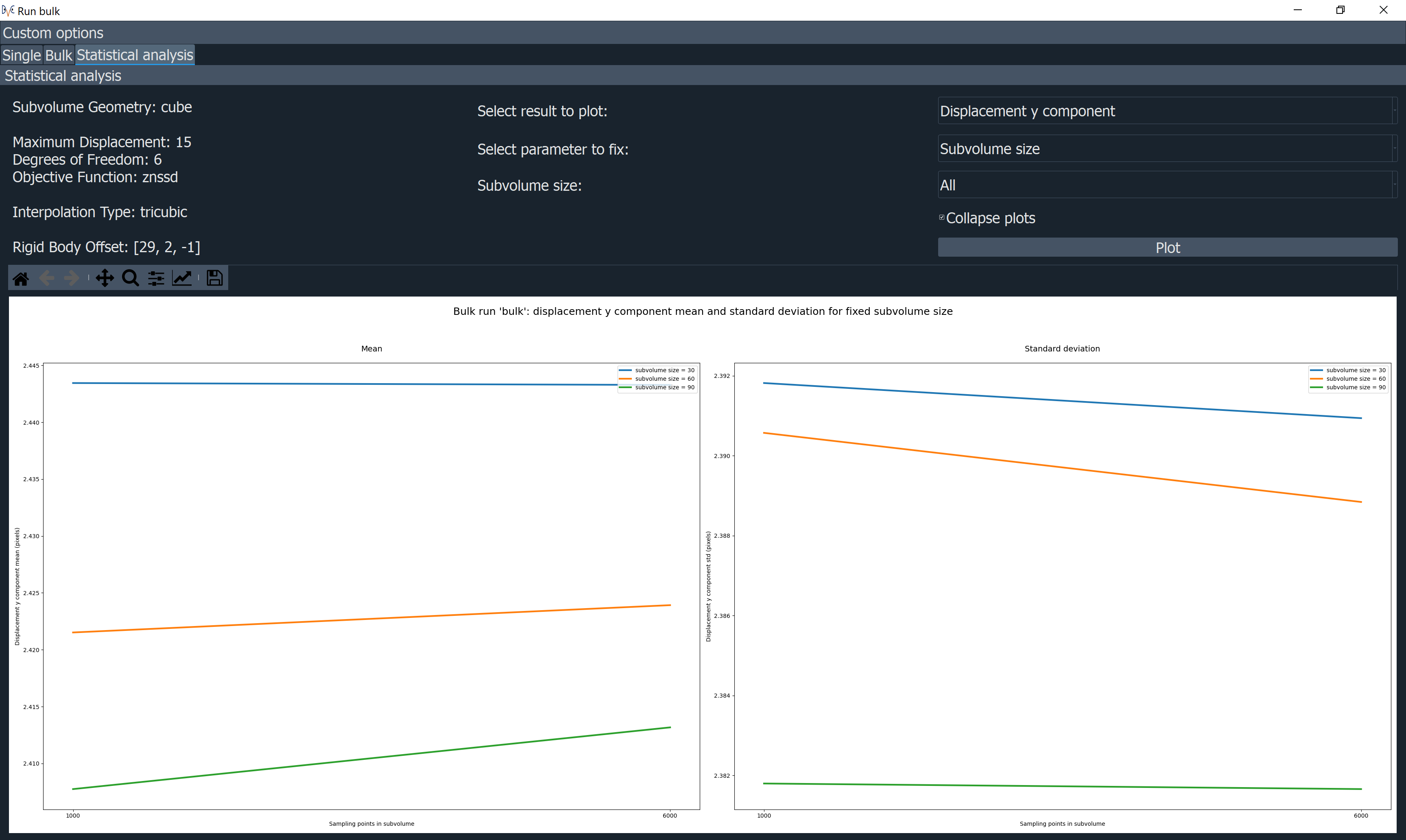Click the 2.392 tick on Standard deviation y-axis
Viewport: 1406px width, 840px height.
[x=722, y=376]
